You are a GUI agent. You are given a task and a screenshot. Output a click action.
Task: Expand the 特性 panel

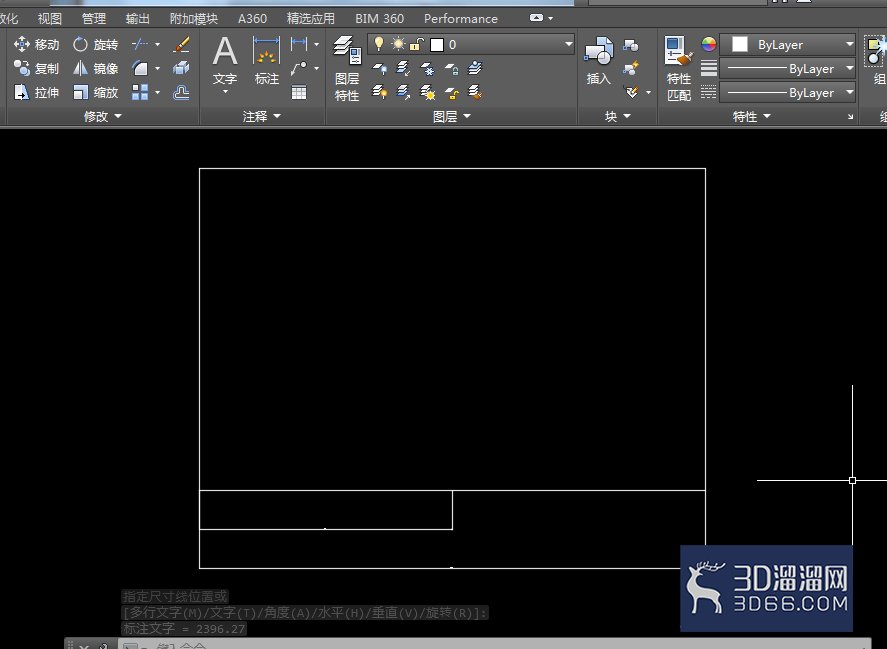(751, 116)
